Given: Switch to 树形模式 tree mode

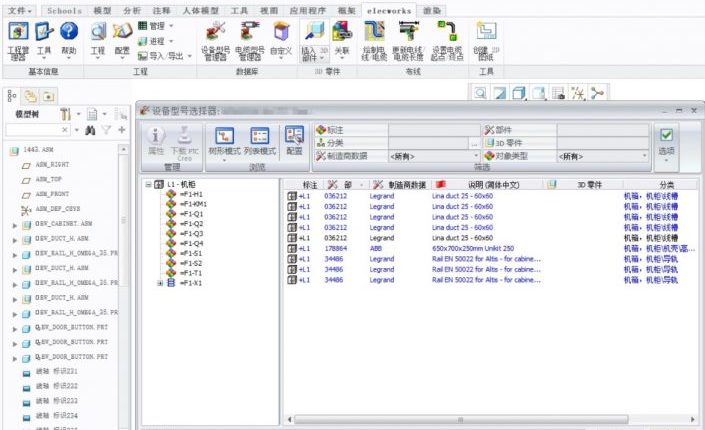Looking at the screenshot, I should tap(224, 135).
